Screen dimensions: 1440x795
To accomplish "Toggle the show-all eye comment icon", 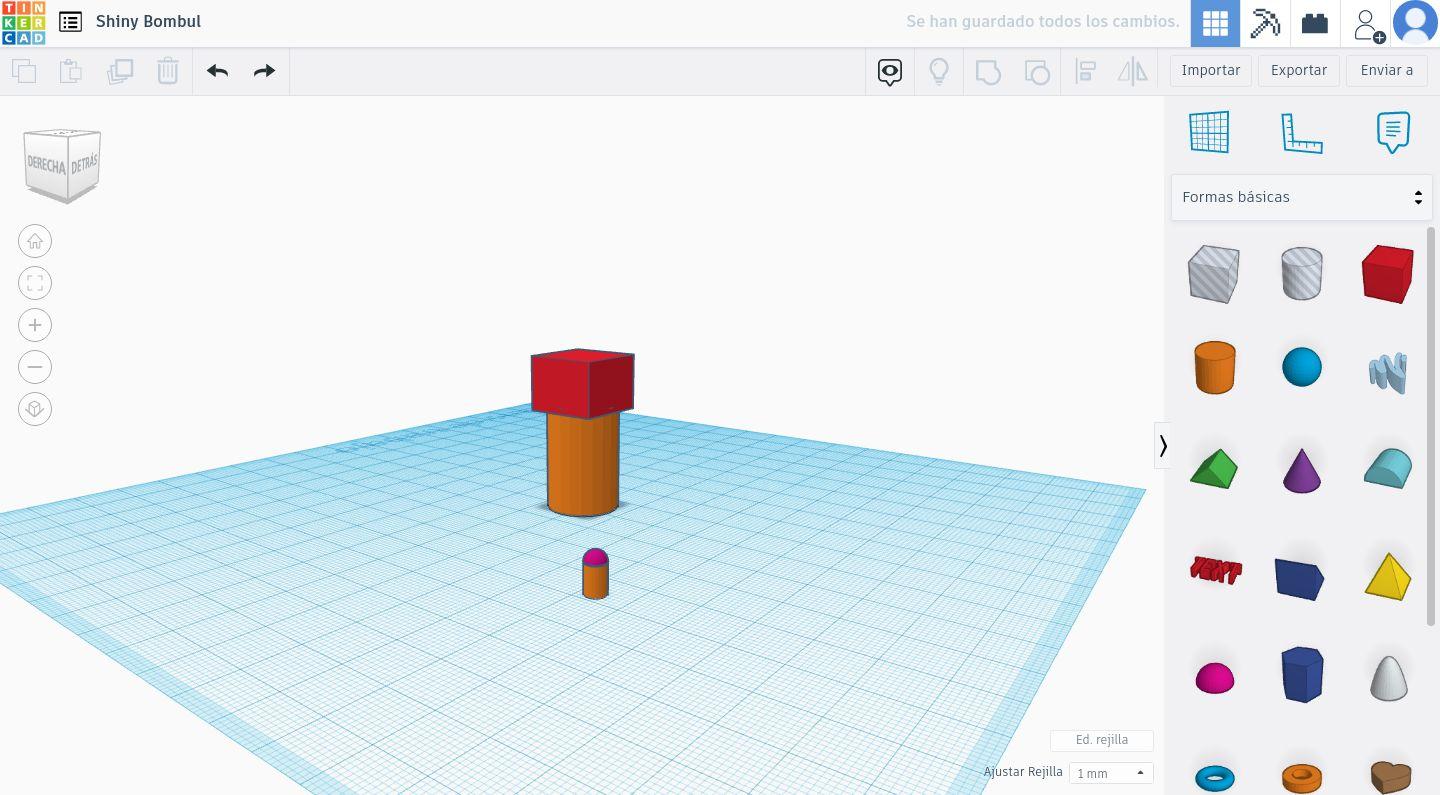I will coord(890,71).
